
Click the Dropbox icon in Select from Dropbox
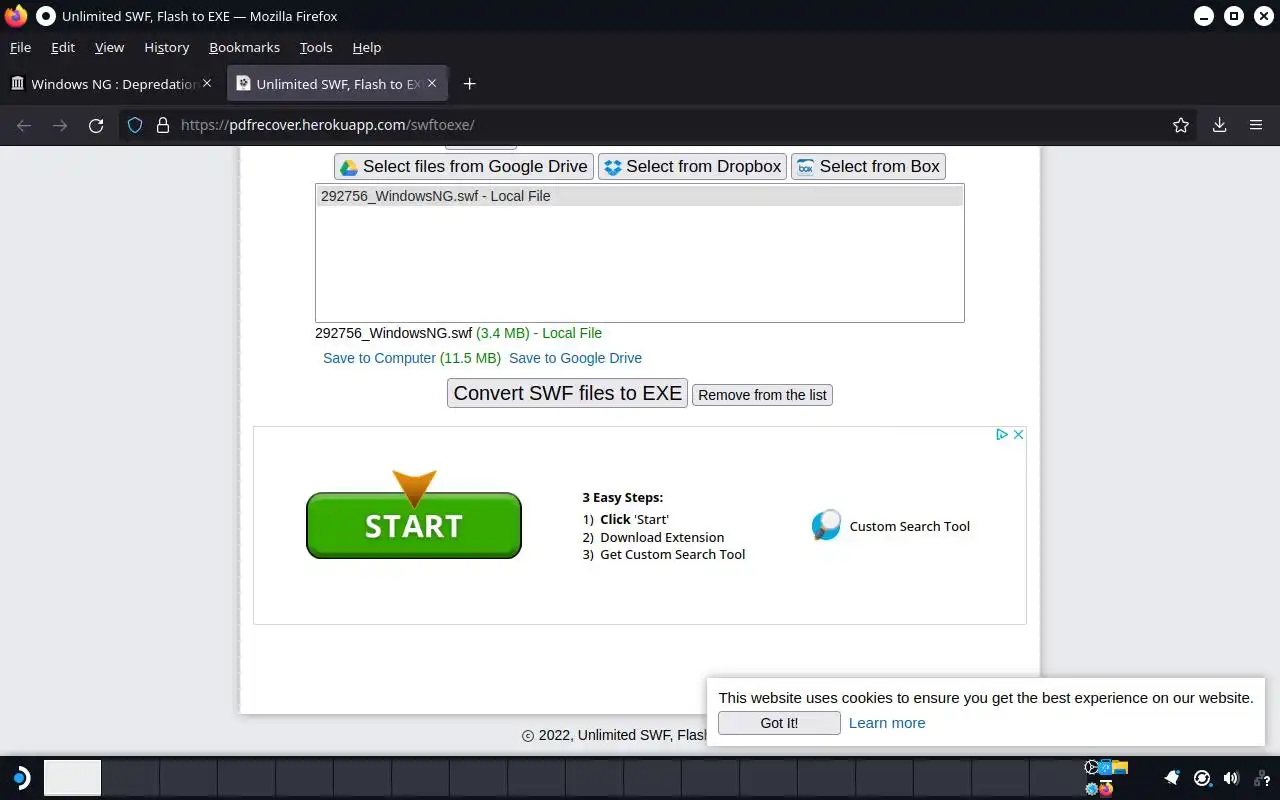pos(613,167)
